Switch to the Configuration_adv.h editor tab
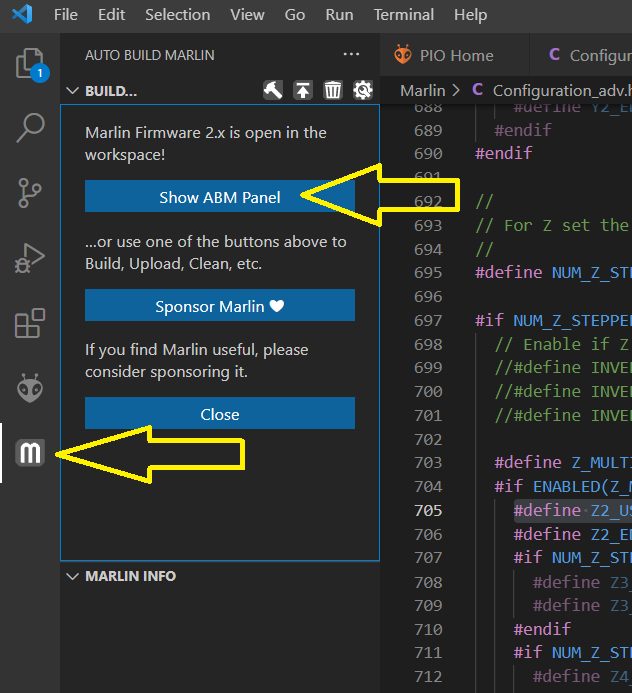This screenshot has width=632, height=693. tap(581, 56)
